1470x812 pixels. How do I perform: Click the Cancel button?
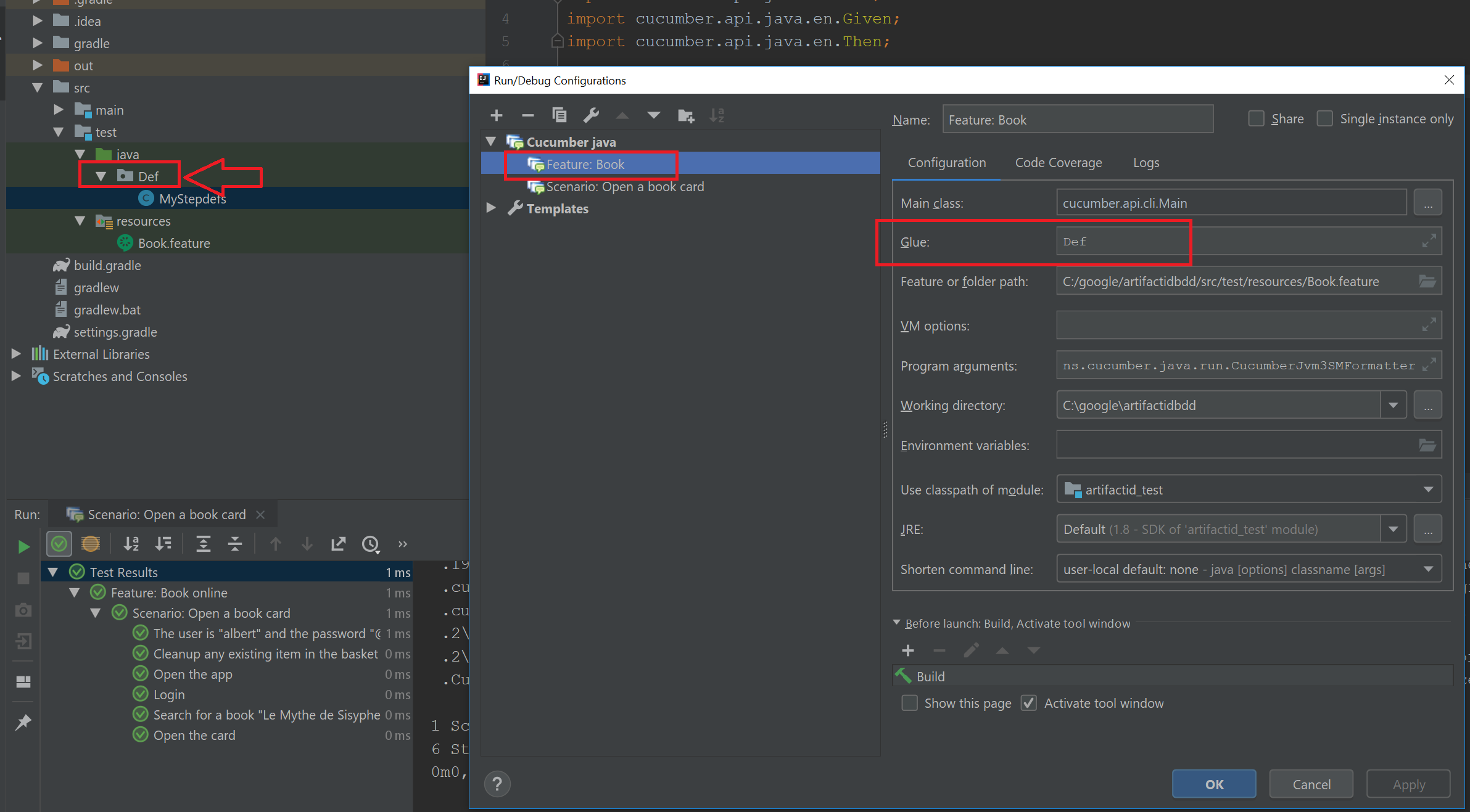point(1311,784)
